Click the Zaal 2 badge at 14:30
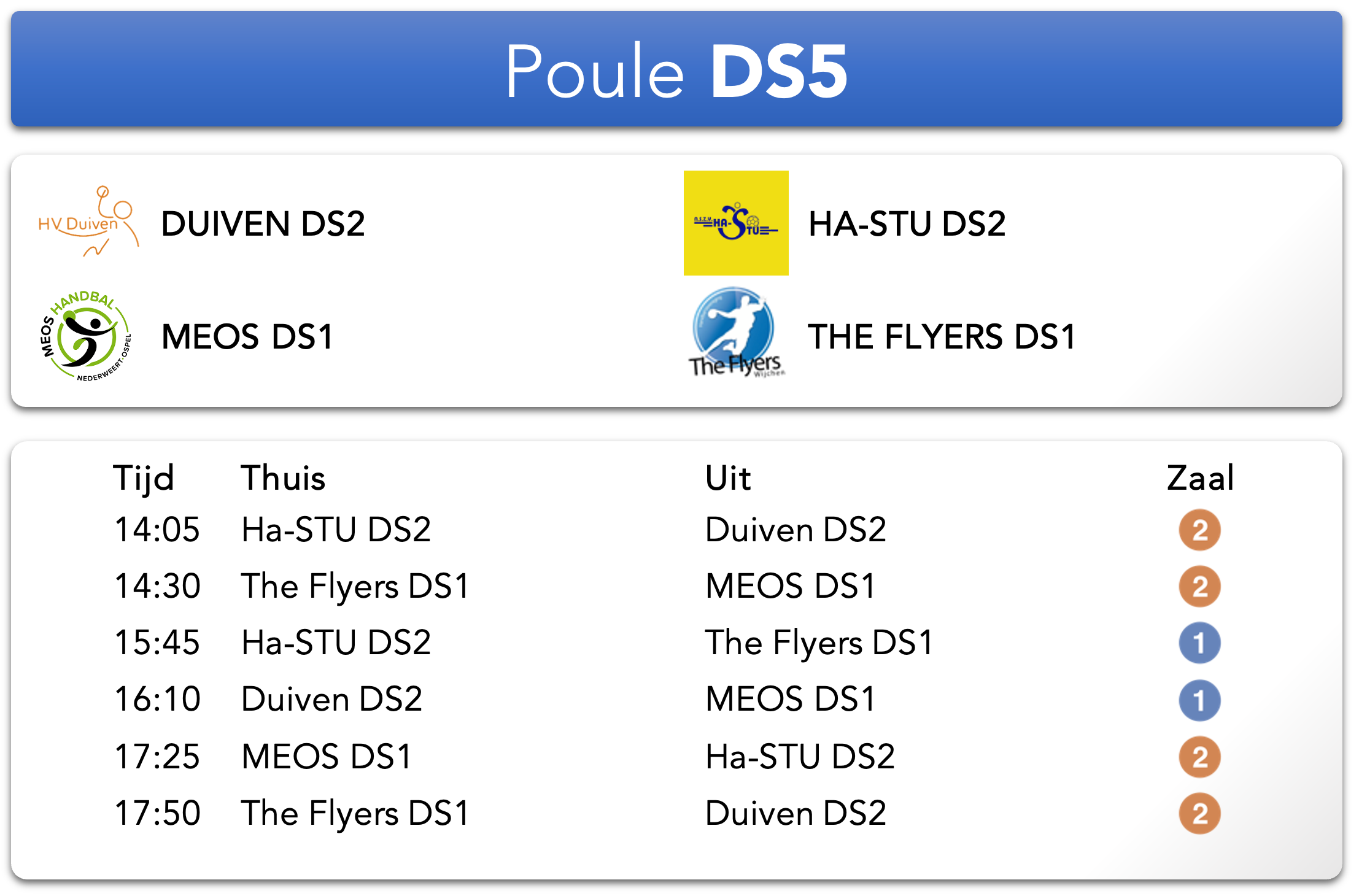1359x896 pixels. (x=1199, y=587)
